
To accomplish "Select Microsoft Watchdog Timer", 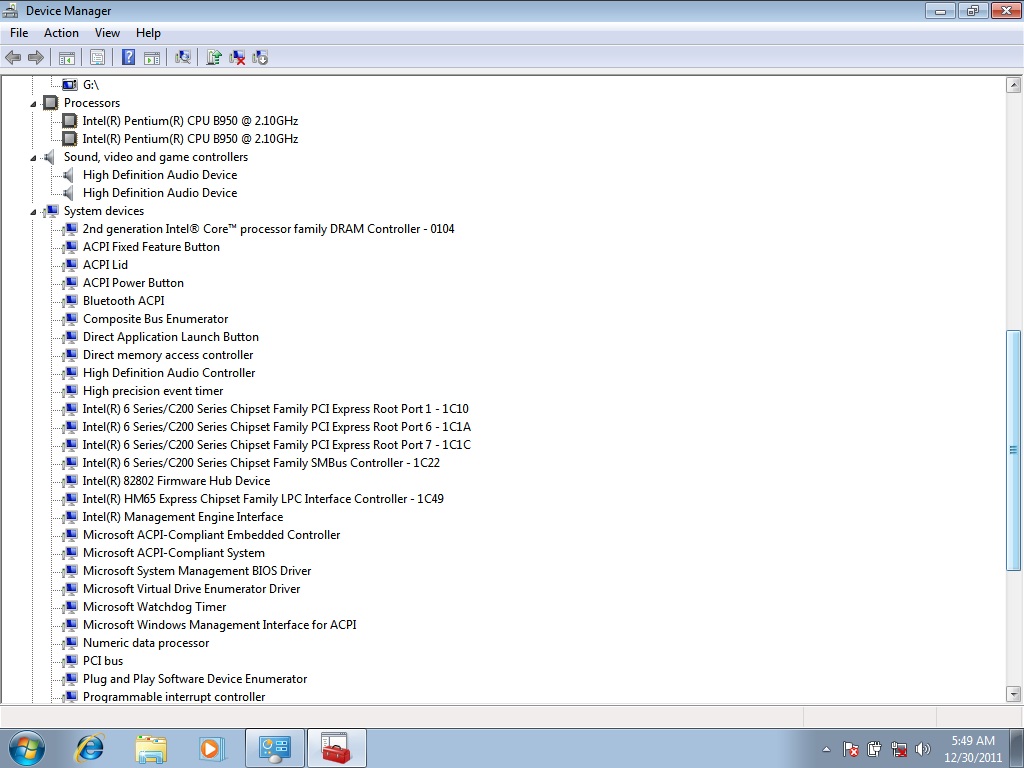I will coord(155,607).
